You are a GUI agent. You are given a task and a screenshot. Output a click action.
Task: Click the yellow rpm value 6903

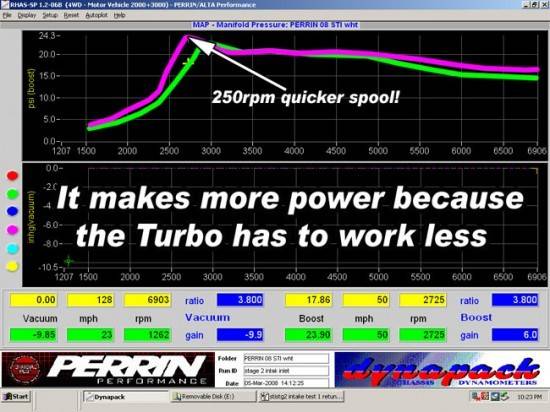147,300
